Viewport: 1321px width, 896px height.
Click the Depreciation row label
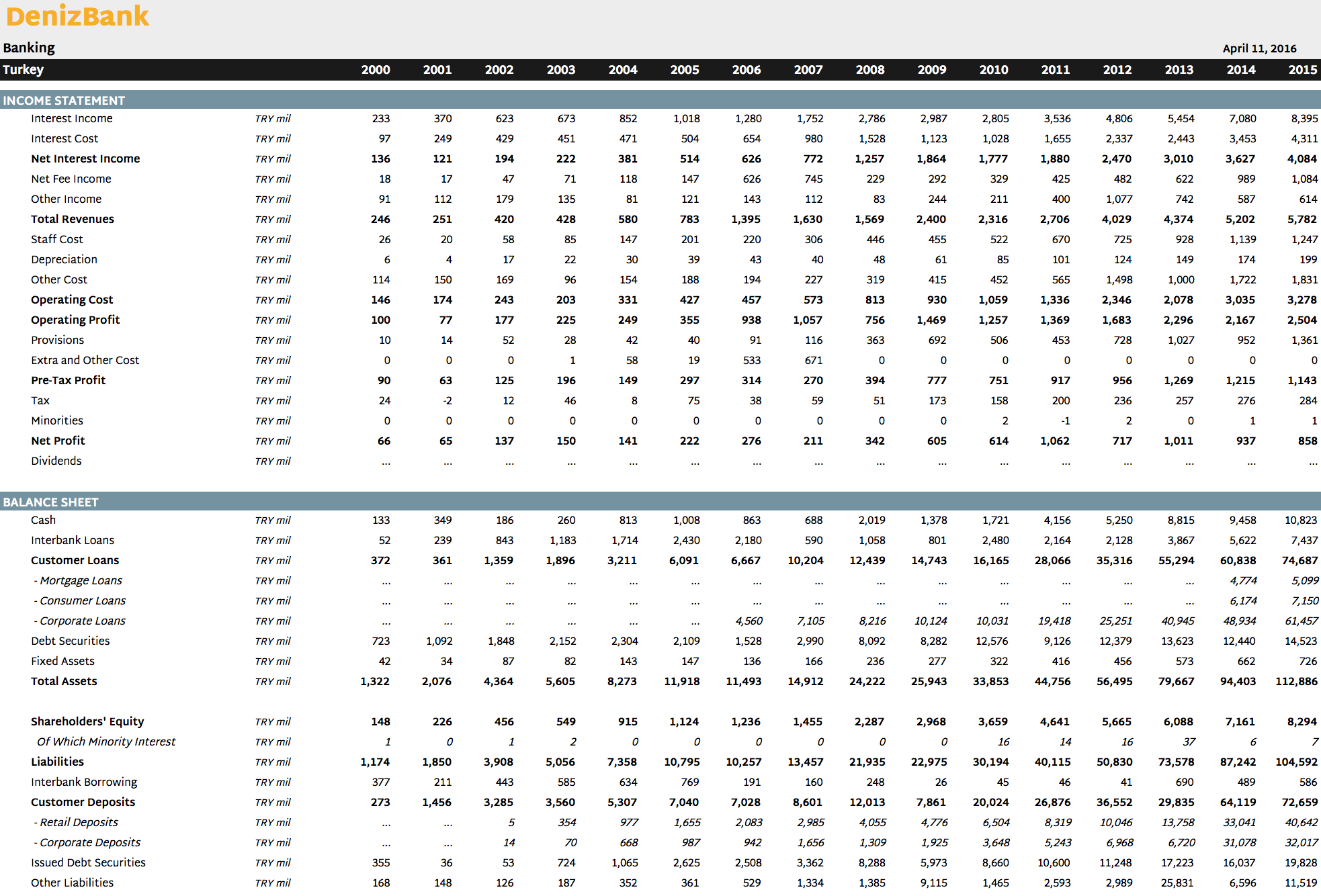(64, 260)
